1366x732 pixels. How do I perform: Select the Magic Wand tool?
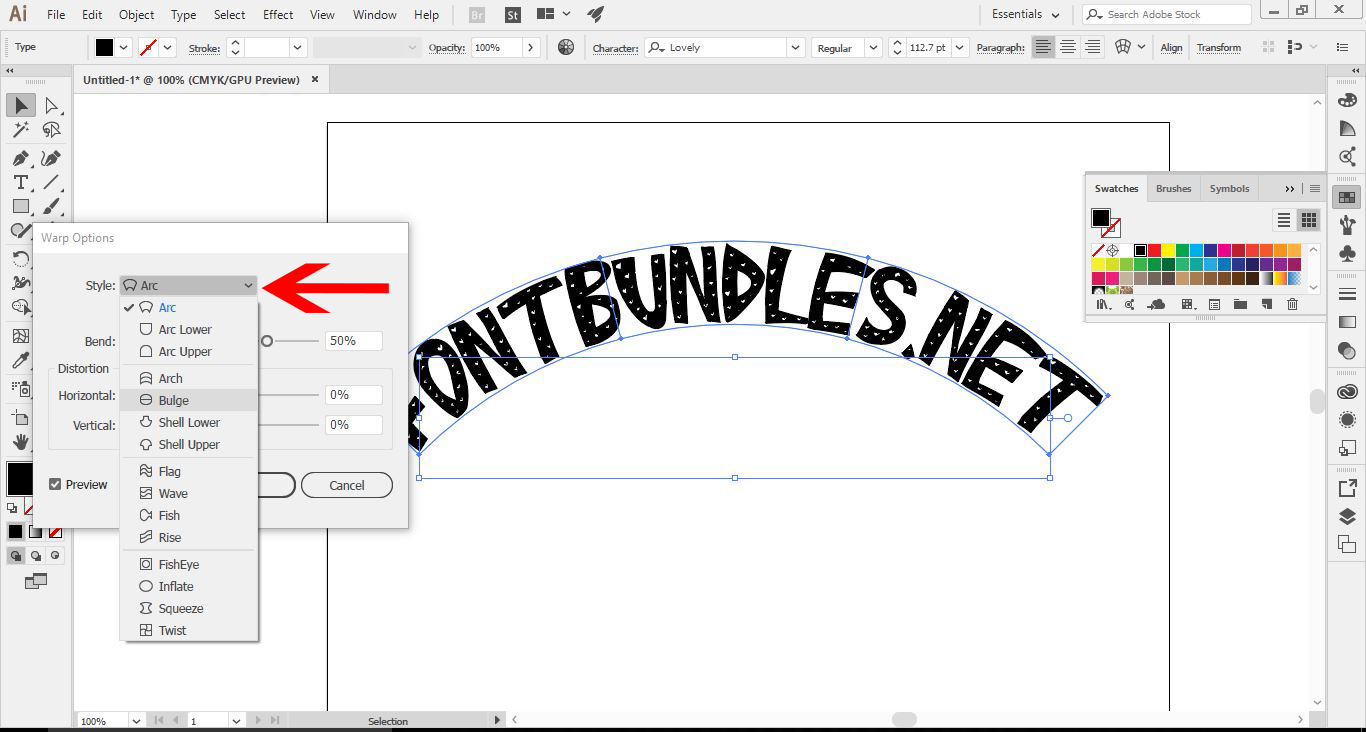[21, 130]
